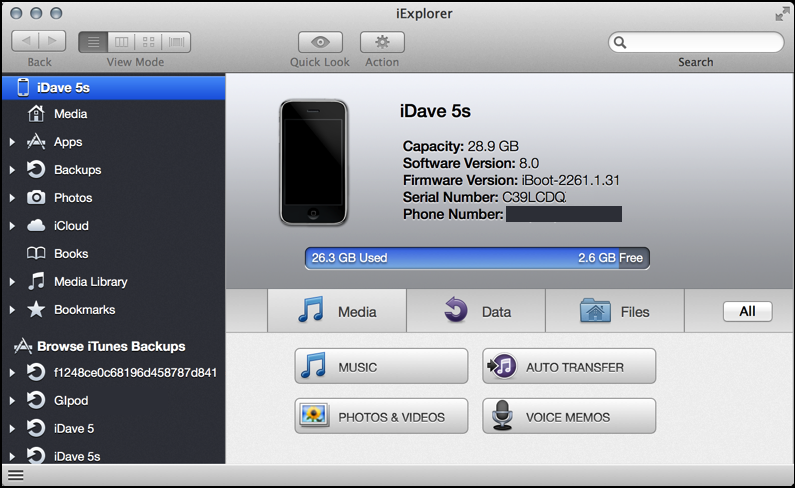Expand the f1248ce0c68196d458787d841 backup
Image resolution: width=795 pixels, height=488 pixels.
(12, 373)
